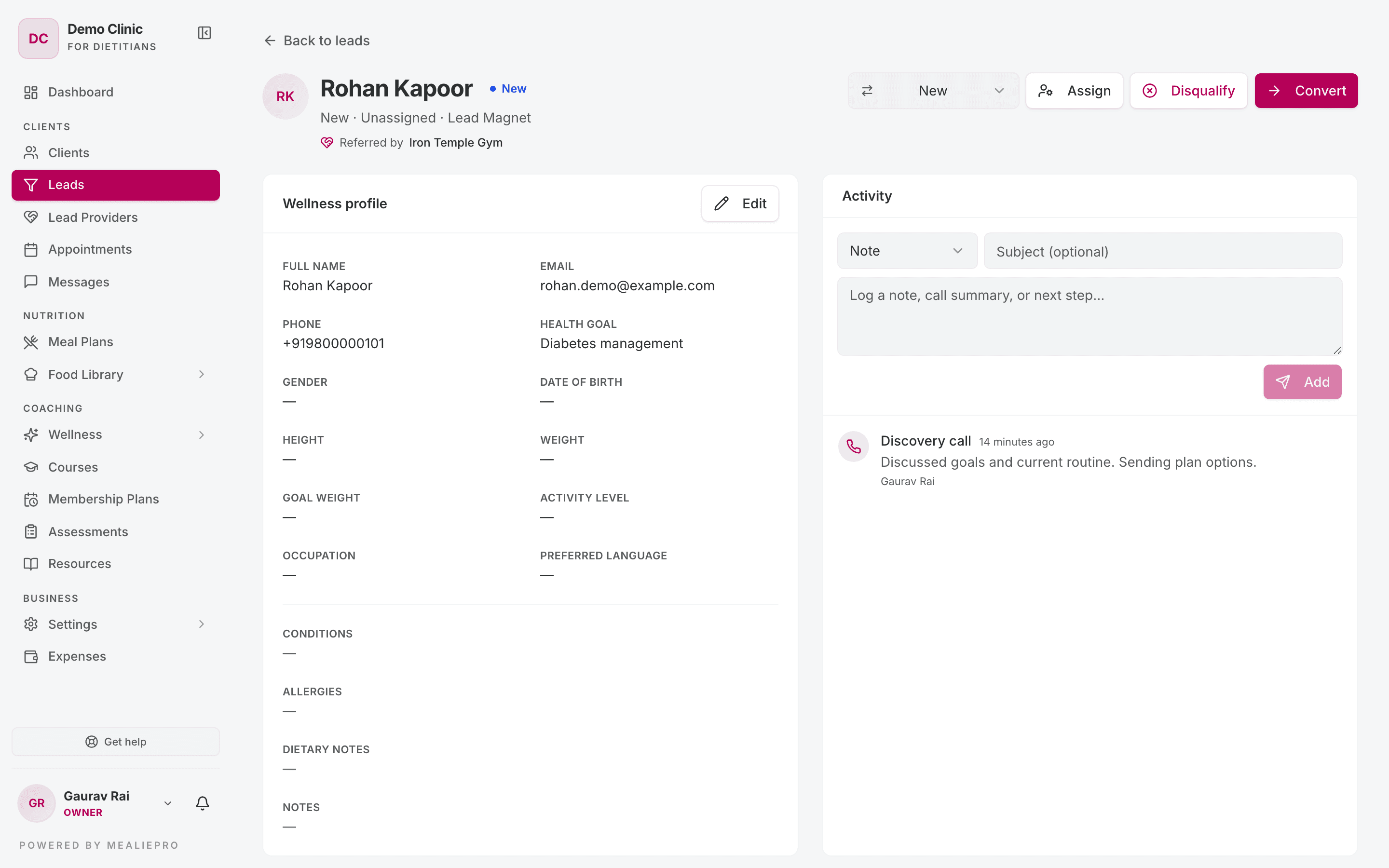Click the note text area
The width and height of the screenshot is (1389, 868).
(1089, 316)
